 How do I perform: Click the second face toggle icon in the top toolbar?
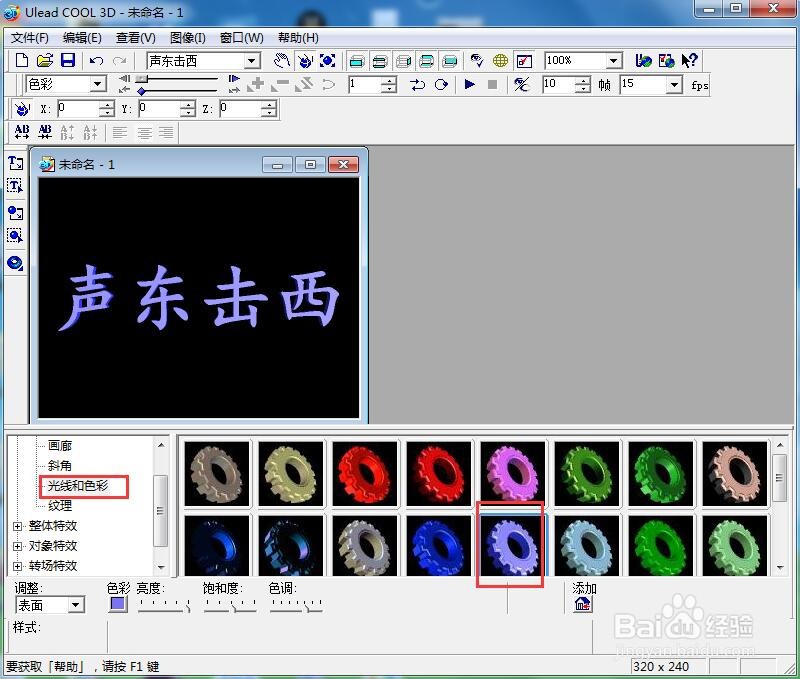tap(380, 61)
